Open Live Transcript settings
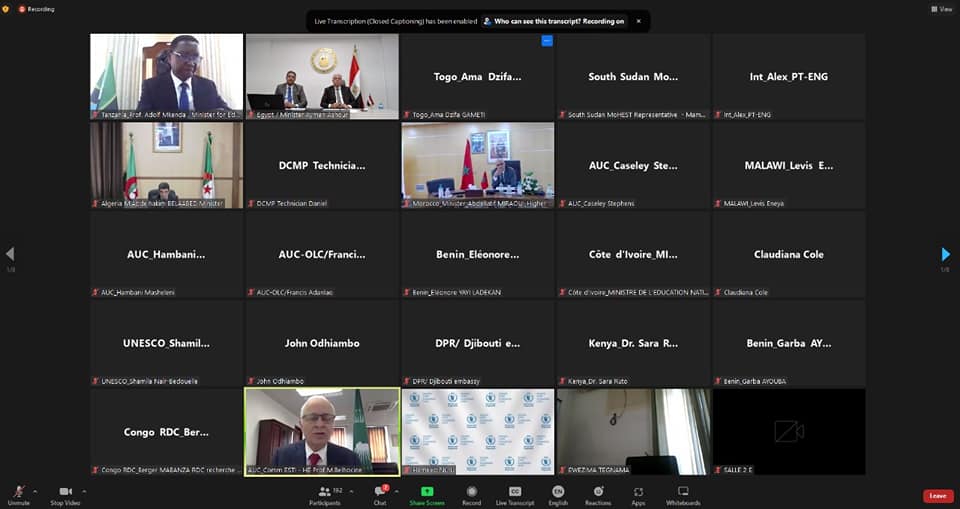The image size is (960, 509). pyautogui.click(x=515, y=493)
